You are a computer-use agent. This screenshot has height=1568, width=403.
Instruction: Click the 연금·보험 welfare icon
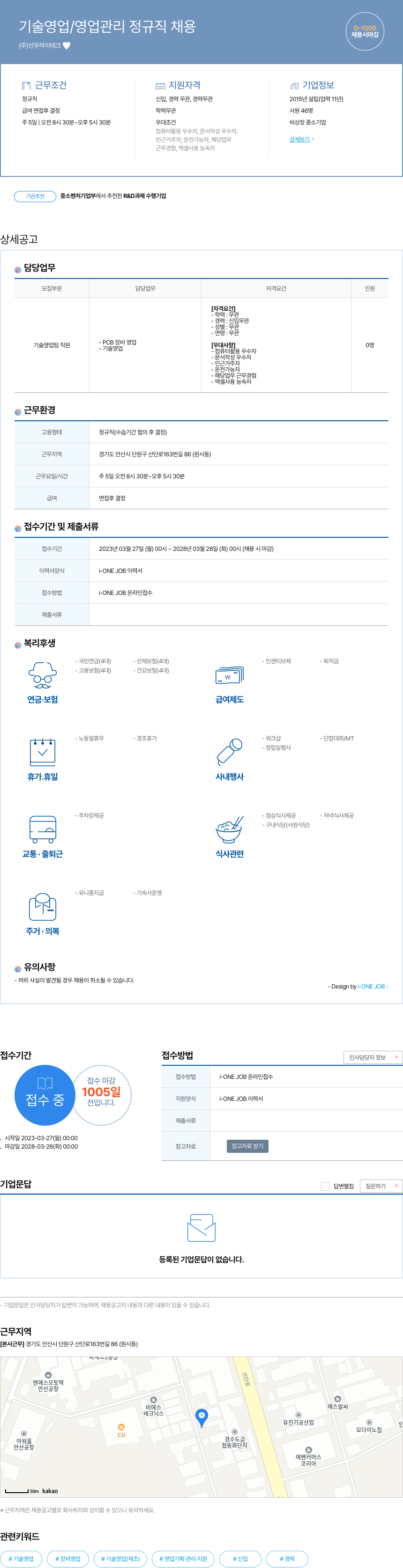[43, 675]
